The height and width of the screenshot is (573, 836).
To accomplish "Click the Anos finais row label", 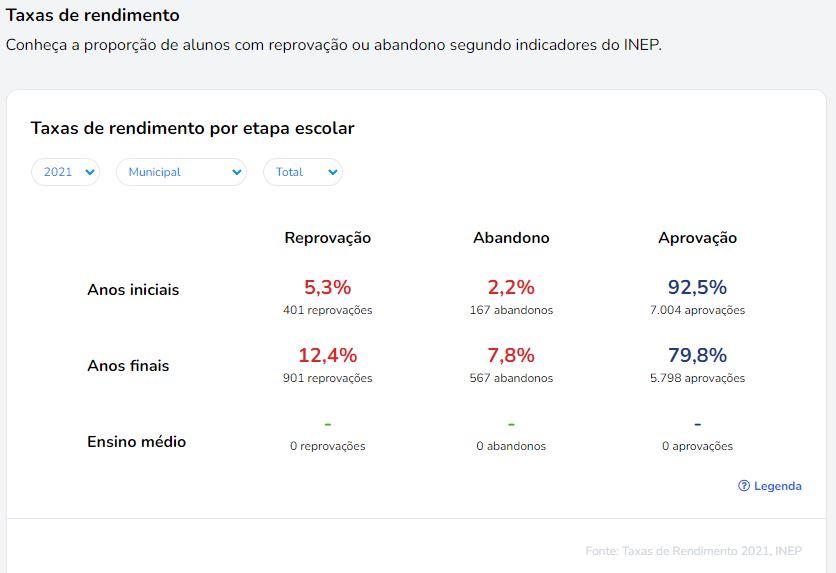I will pos(128,366).
